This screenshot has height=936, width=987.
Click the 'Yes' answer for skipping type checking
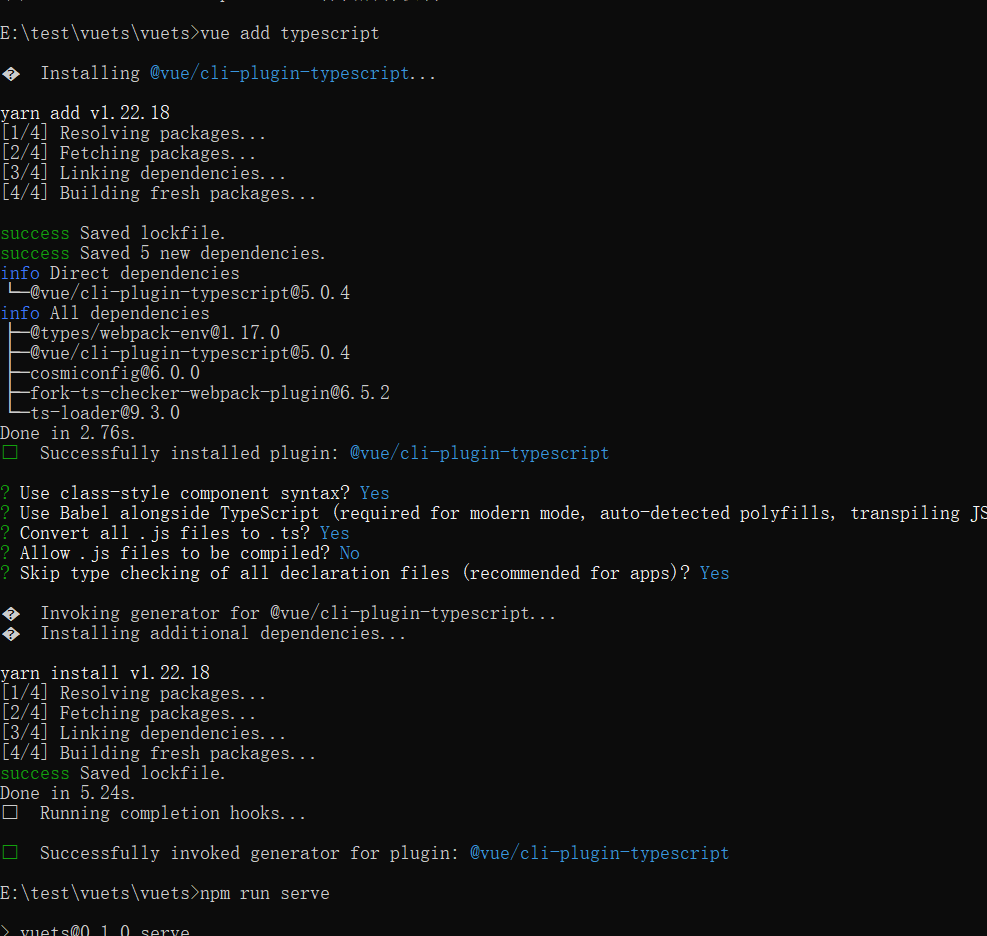[x=714, y=573]
